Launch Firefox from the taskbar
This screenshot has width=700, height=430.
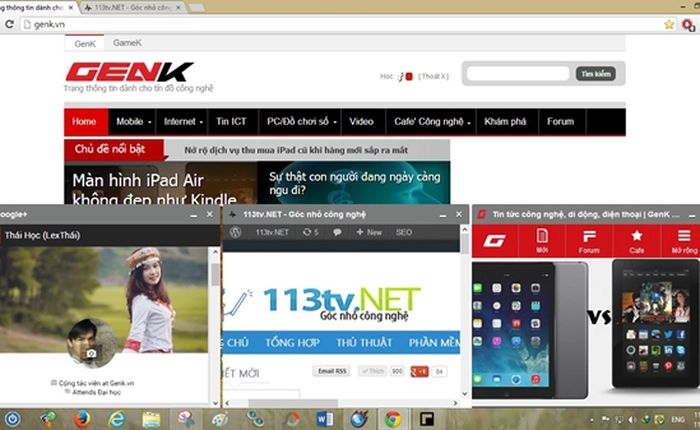(82, 419)
